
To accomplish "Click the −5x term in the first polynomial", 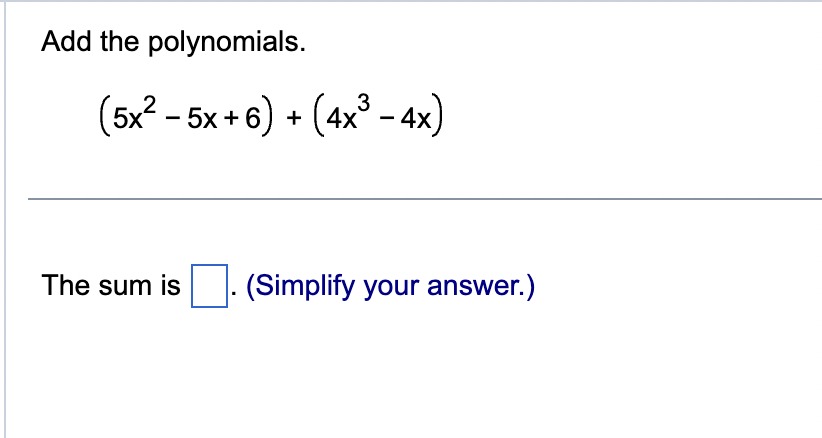I will click(193, 119).
